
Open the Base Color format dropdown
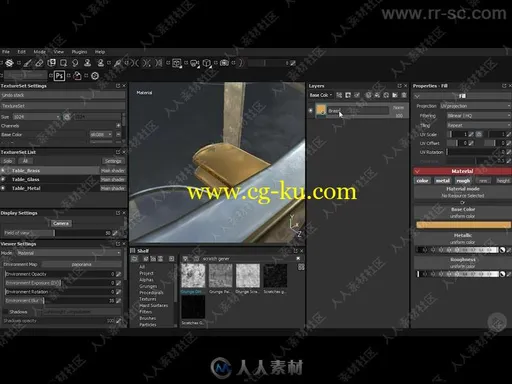coord(101,134)
